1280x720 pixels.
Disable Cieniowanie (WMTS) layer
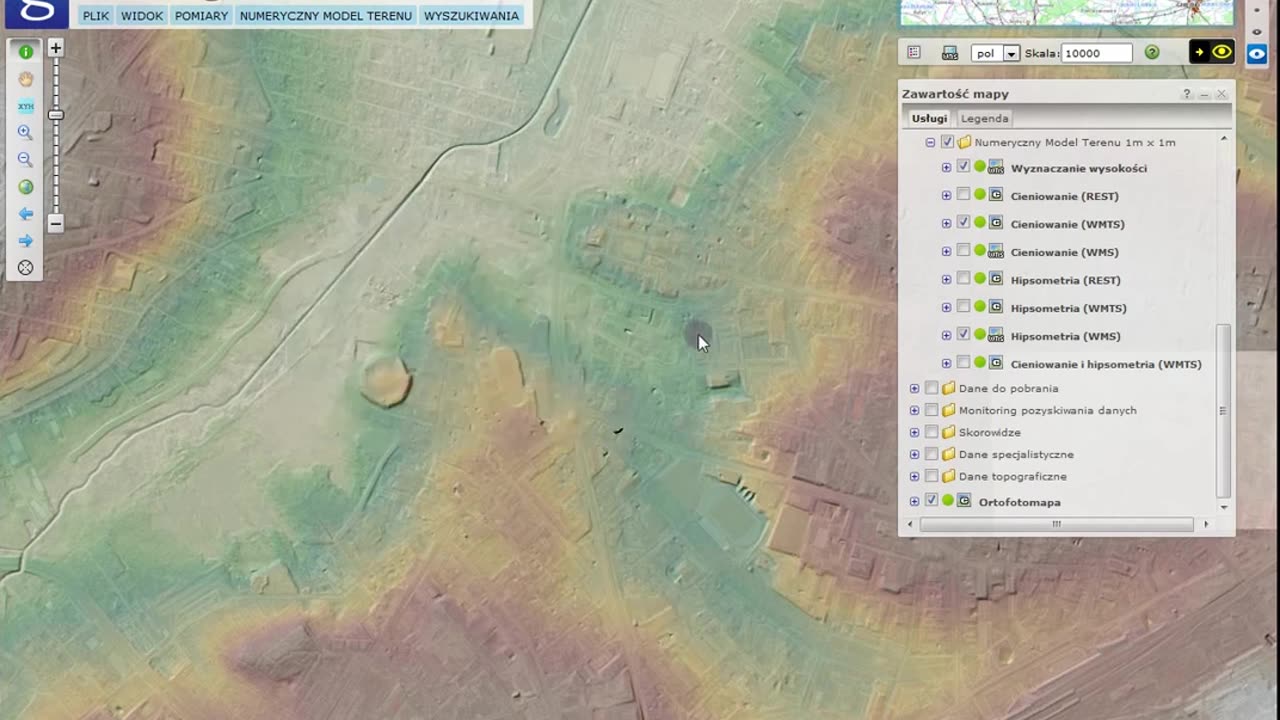coord(963,223)
